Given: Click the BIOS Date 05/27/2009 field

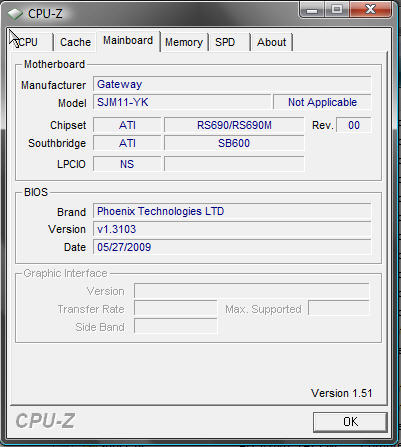Looking at the screenshot, I should click(232, 247).
